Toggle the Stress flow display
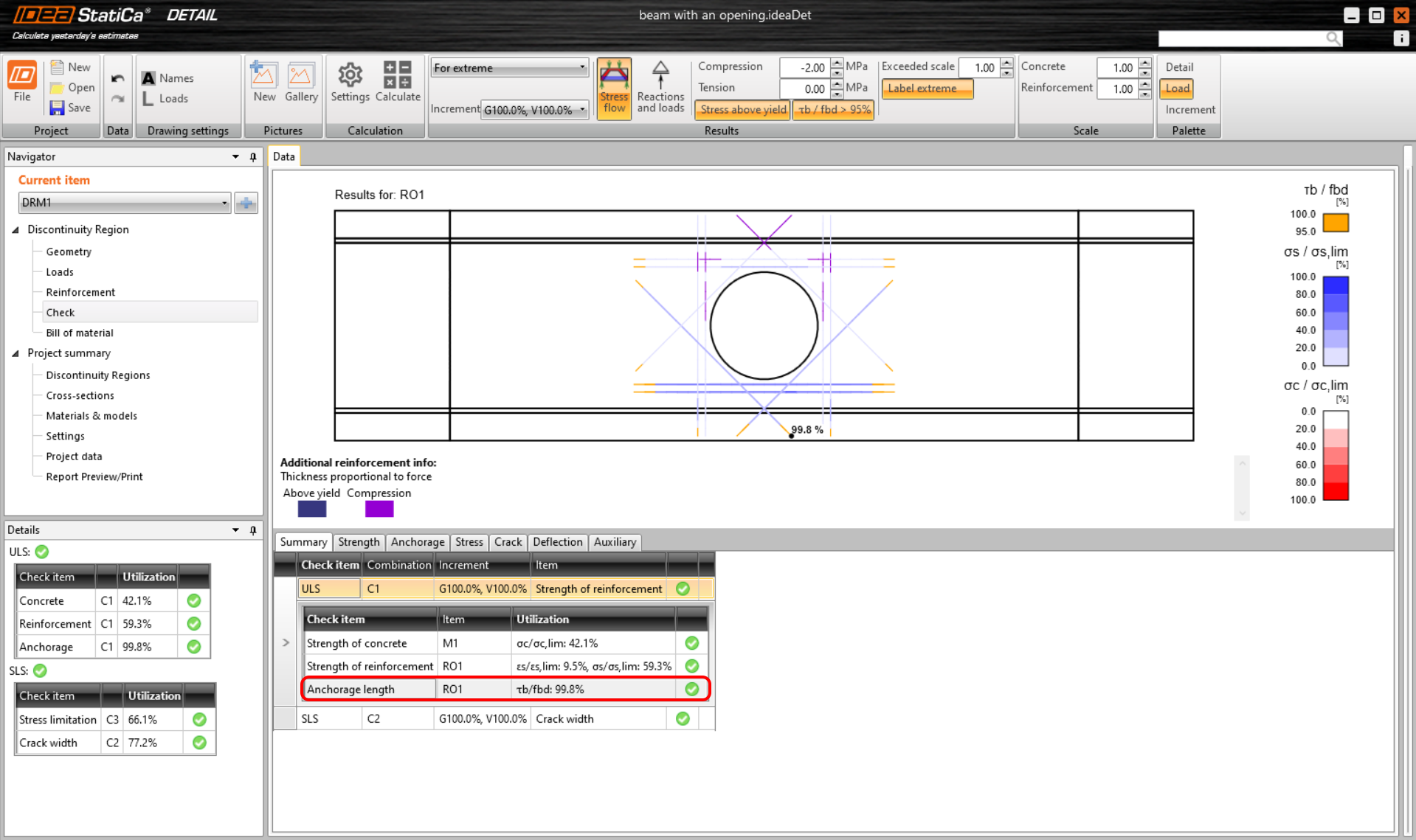 coord(613,88)
